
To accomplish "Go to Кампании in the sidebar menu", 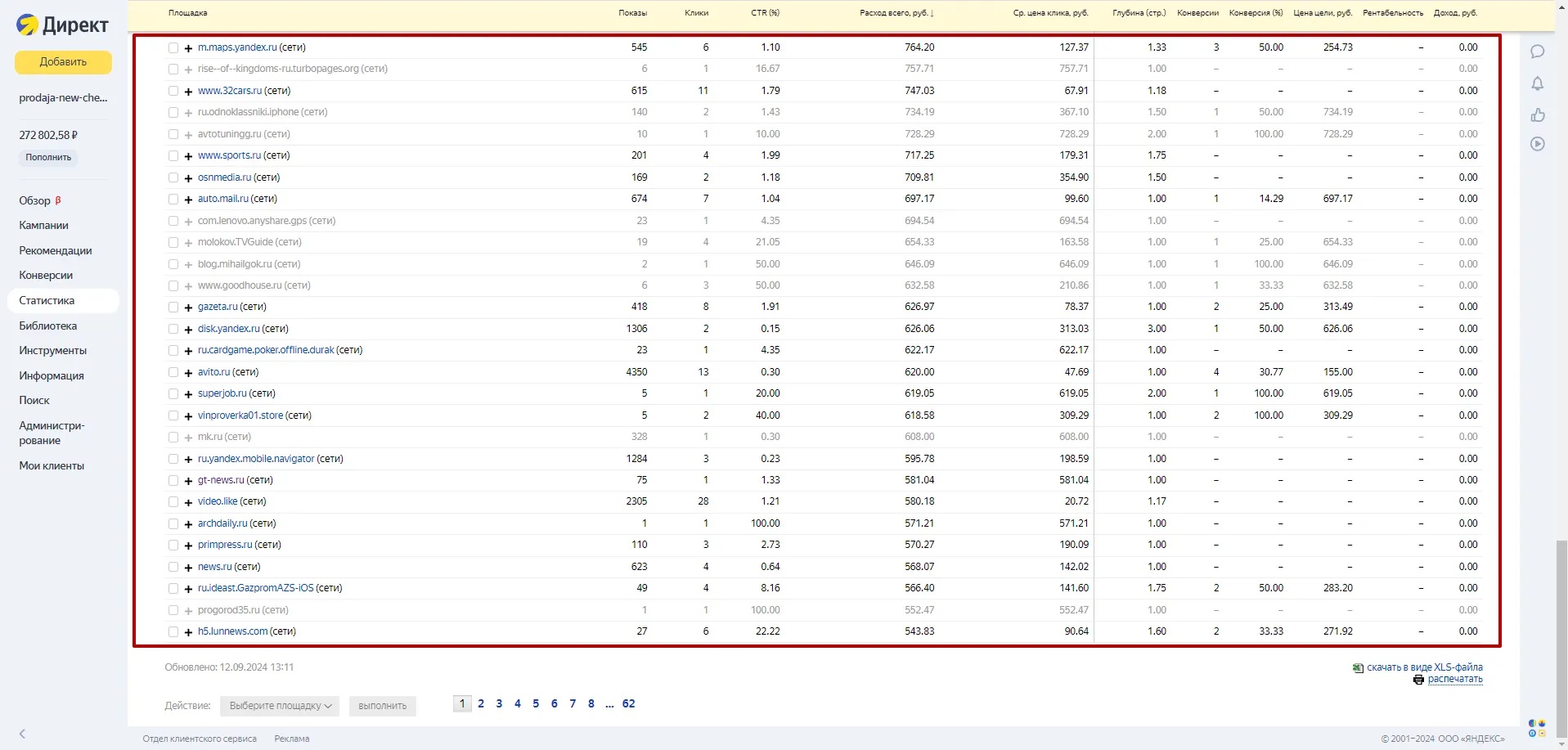I will coord(43,225).
